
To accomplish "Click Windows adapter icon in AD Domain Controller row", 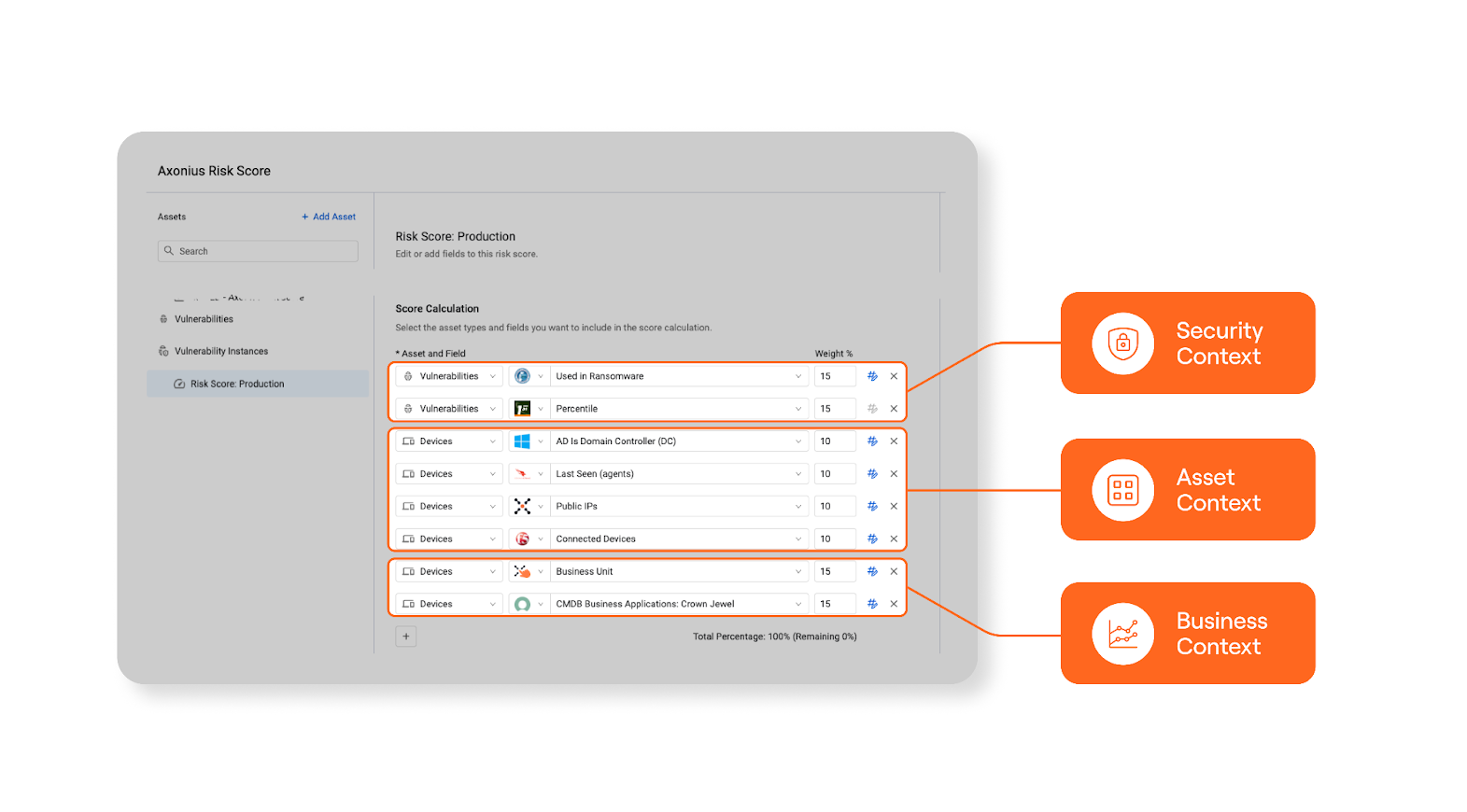I will click(x=522, y=441).
